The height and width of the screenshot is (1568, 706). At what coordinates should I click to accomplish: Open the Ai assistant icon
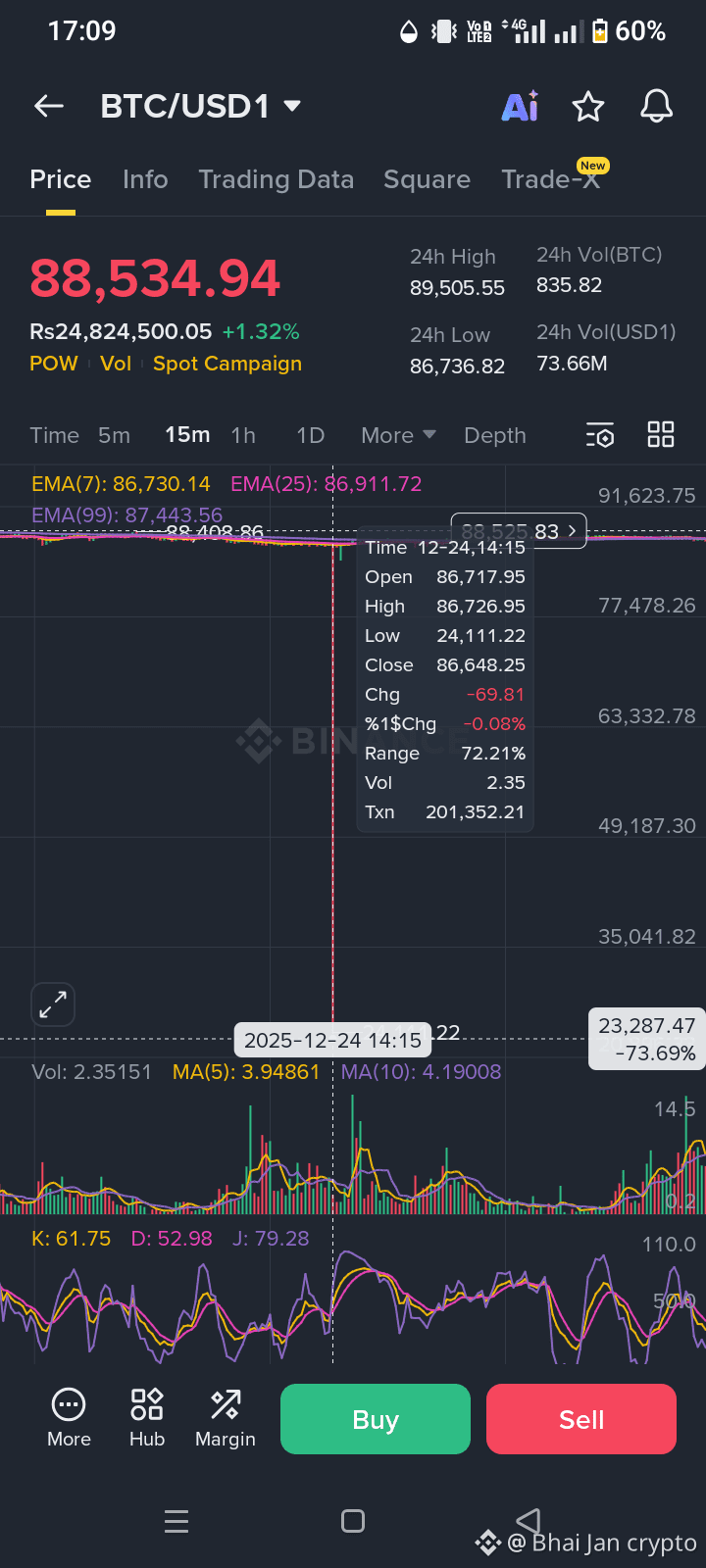(521, 106)
